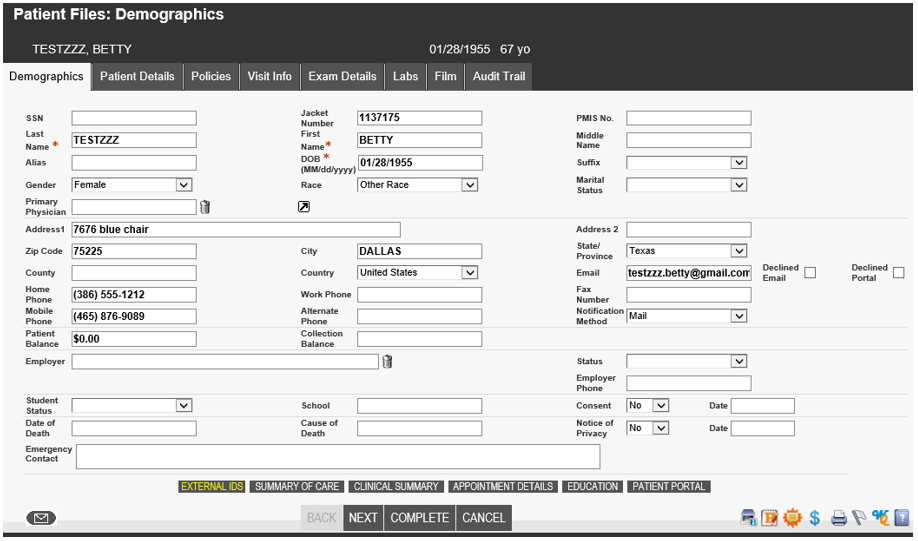Open the scanner info icon

(x=749, y=518)
